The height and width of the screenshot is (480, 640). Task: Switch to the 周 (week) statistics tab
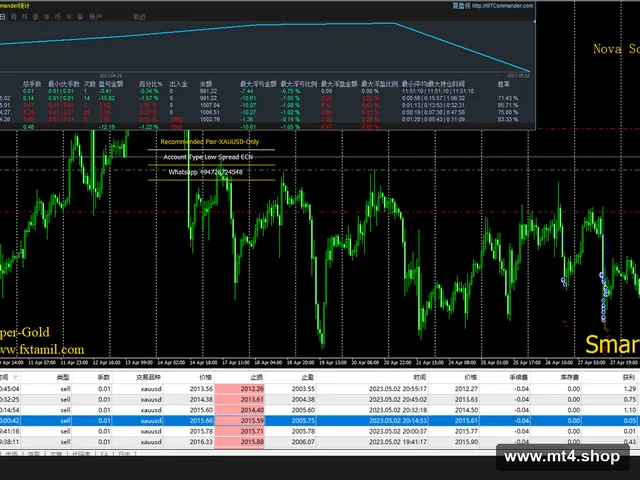(14, 17)
